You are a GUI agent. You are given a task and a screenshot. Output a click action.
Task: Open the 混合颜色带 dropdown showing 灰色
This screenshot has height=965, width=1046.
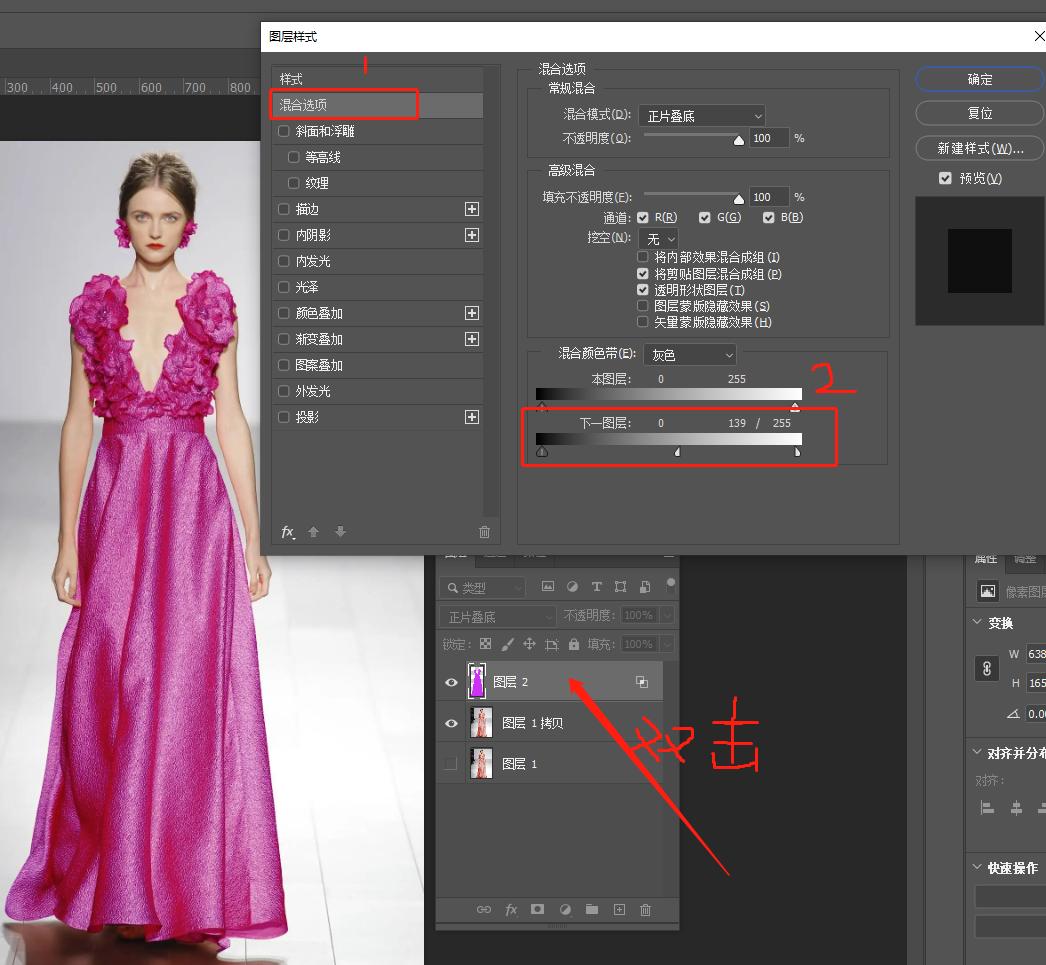(x=690, y=355)
